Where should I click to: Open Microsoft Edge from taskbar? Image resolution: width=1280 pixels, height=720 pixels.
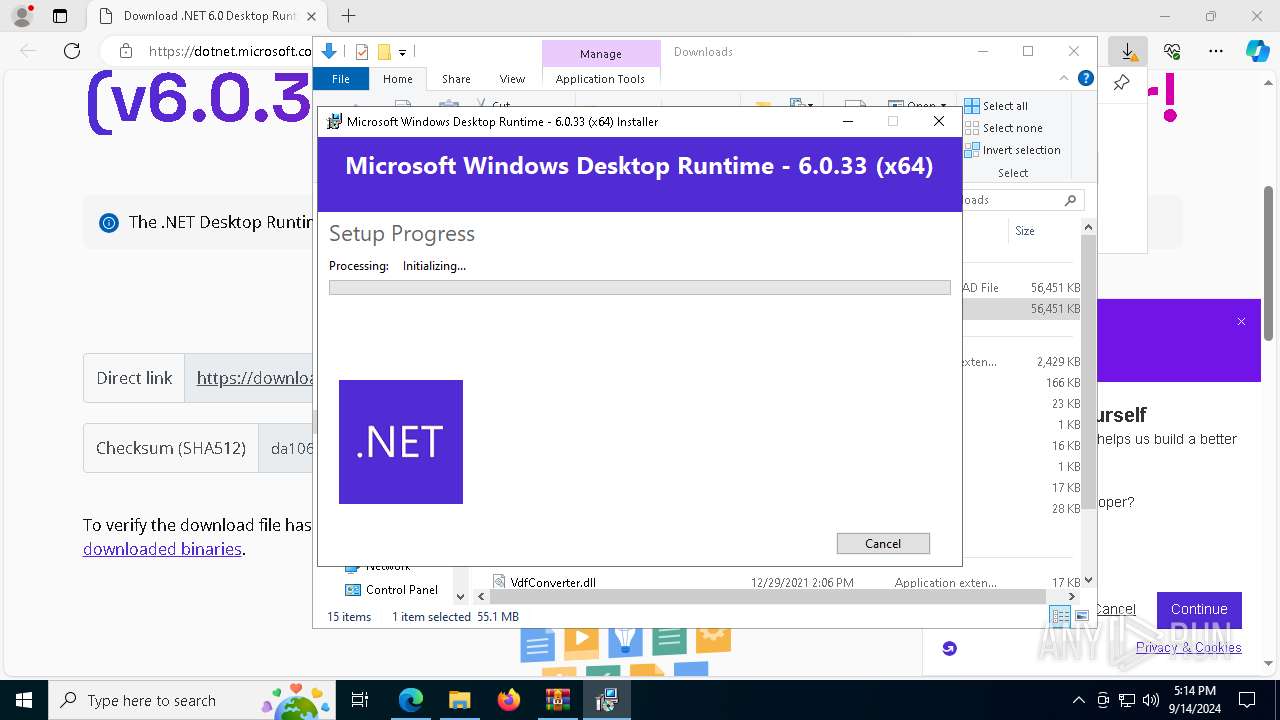(411, 700)
